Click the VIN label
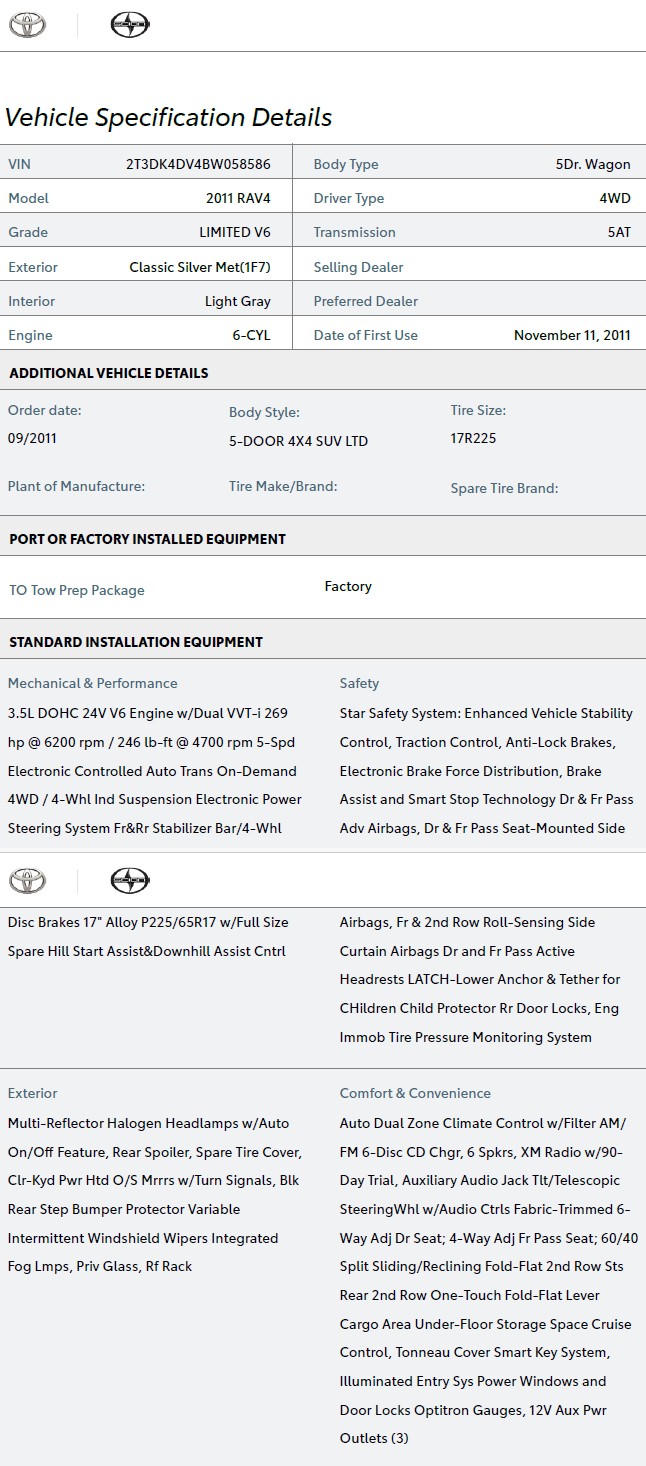Screen dimensions: 646x1466 20,164
